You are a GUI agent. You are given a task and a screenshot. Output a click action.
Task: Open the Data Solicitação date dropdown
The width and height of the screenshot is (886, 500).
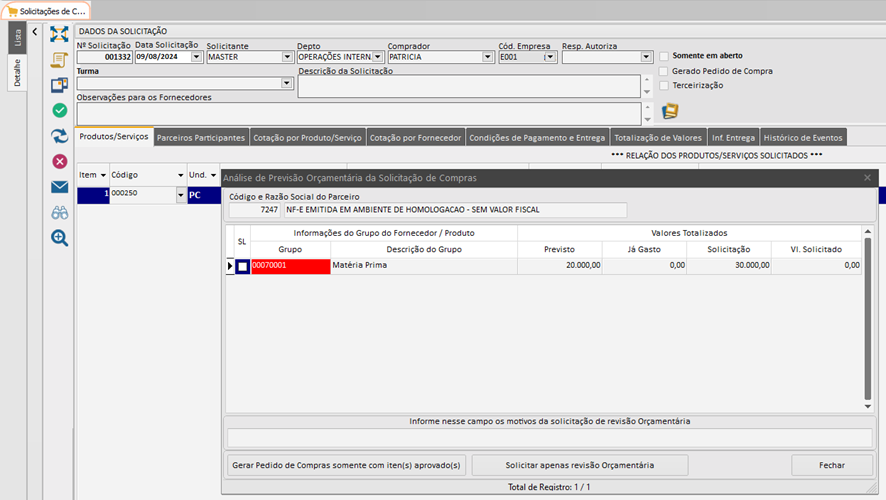[x=196, y=57]
